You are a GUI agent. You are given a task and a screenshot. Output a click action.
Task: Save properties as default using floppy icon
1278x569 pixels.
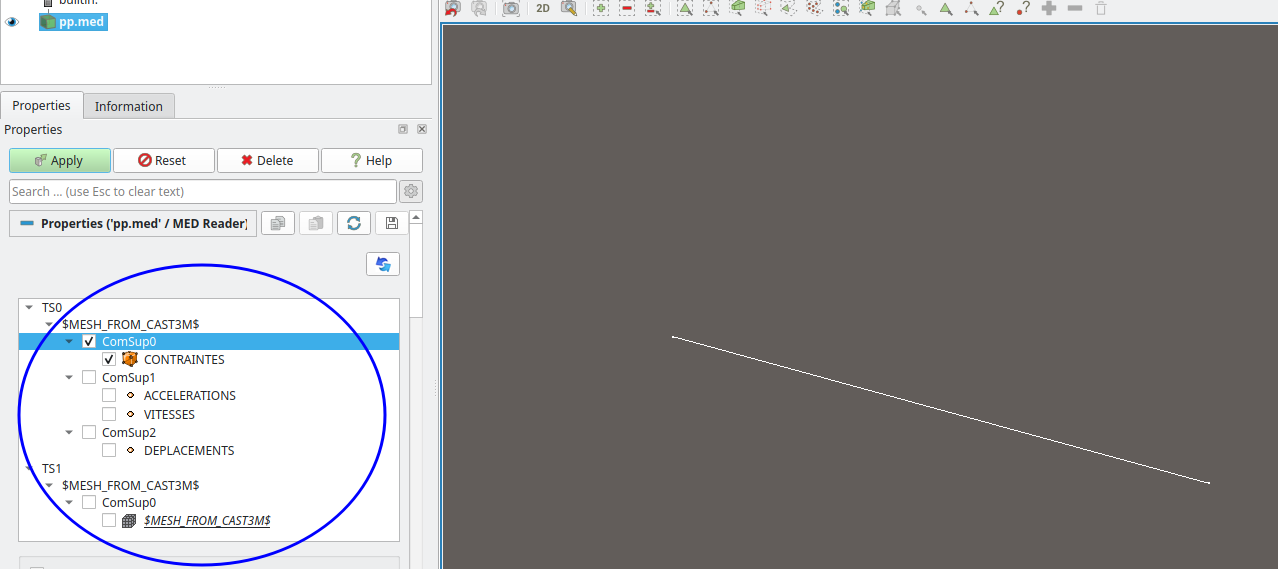click(x=391, y=223)
